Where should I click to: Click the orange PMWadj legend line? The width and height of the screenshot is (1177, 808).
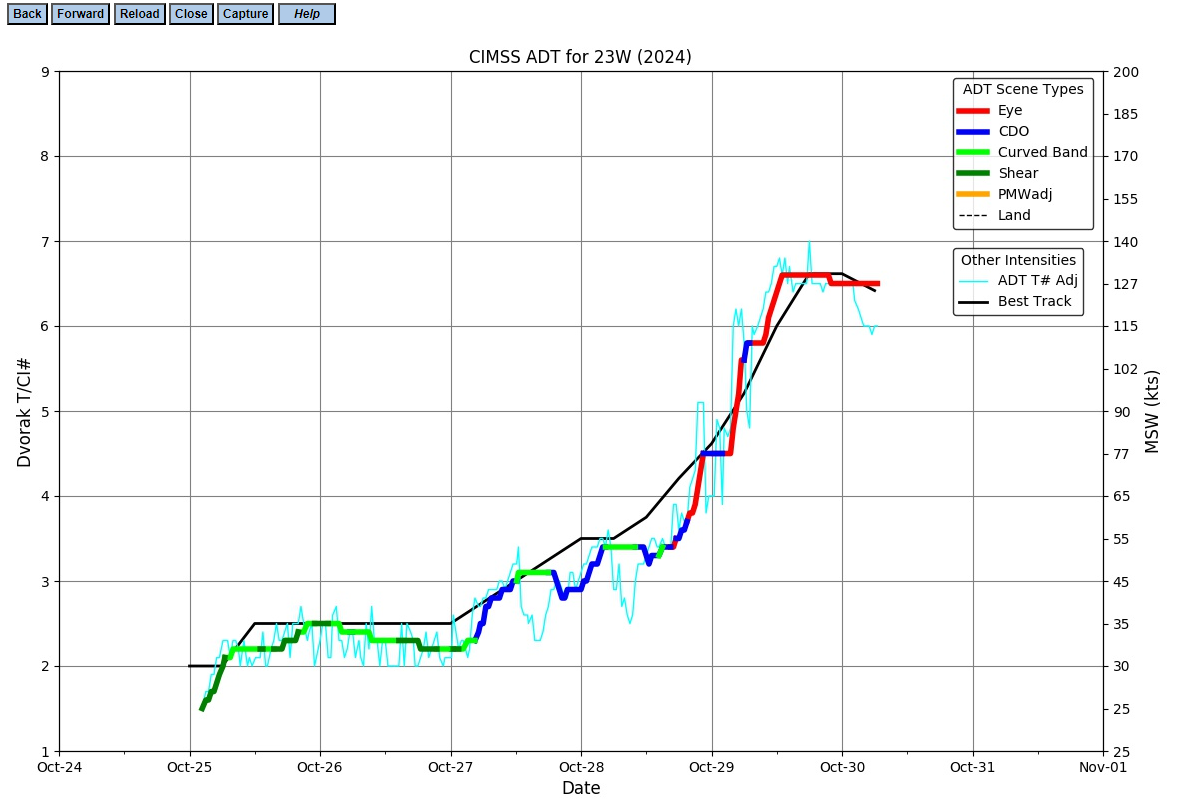973,194
